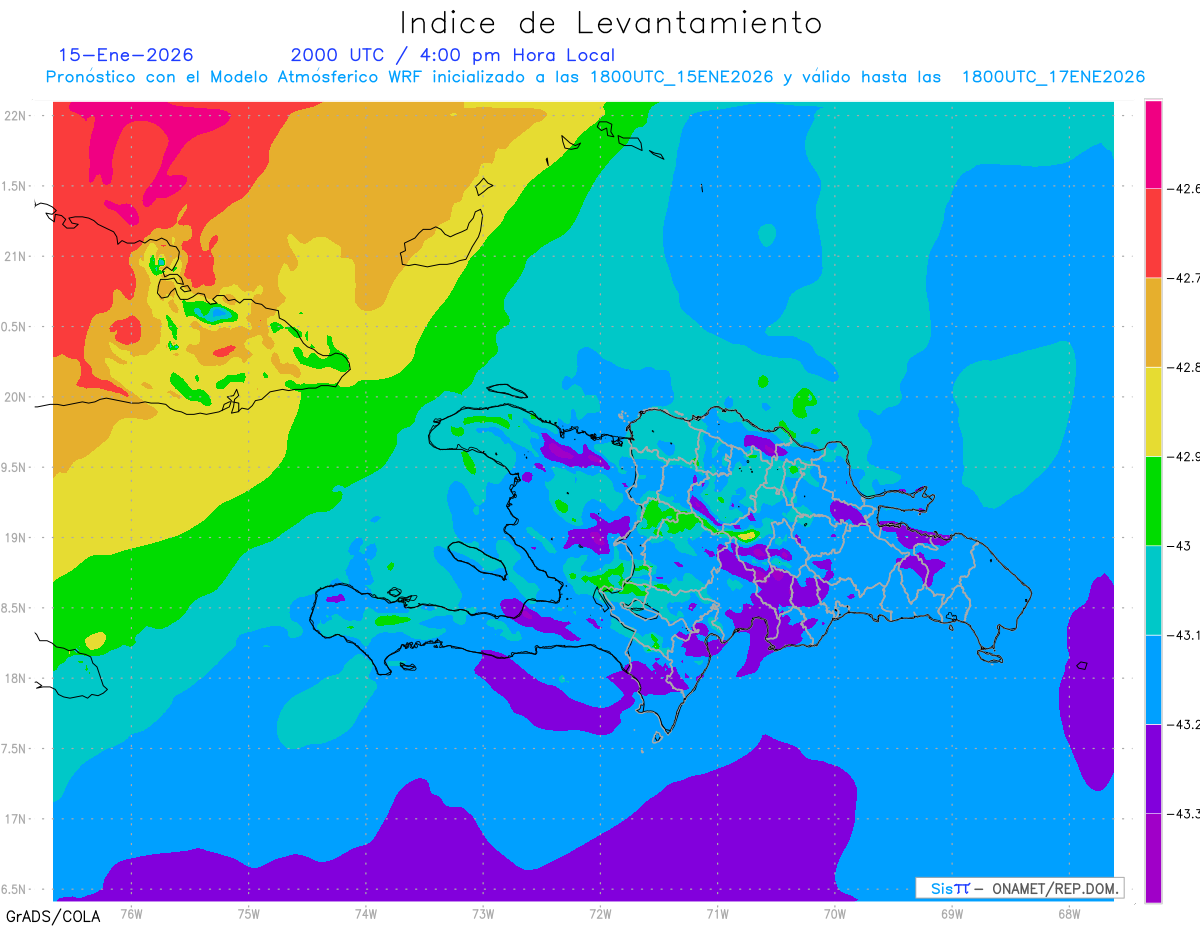The image size is (1200, 927).
Task: Click the '-43.1' legend value
Action: (x=1184, y=635)
